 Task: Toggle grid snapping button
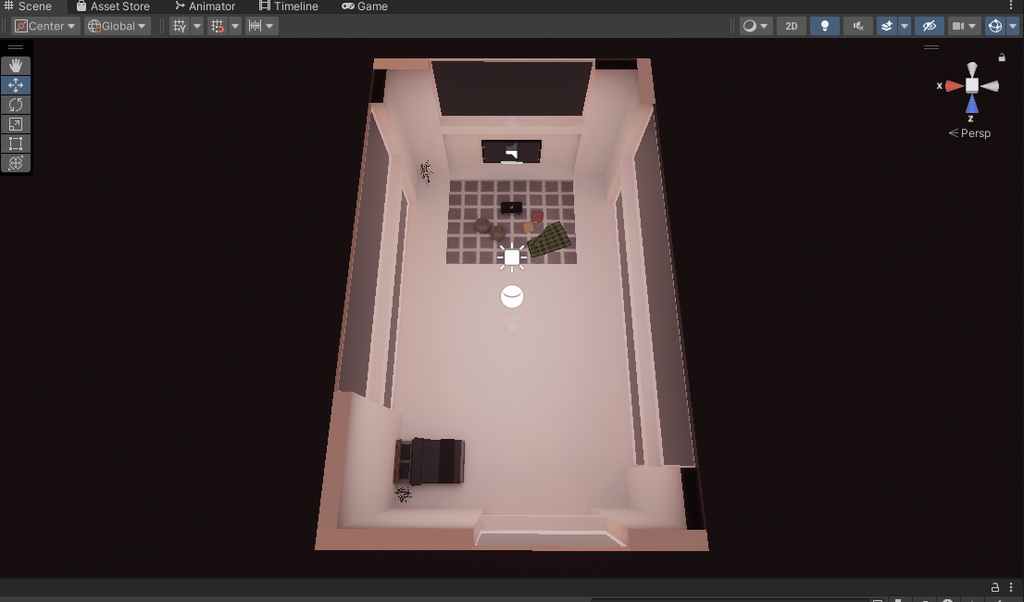(217, 26)
